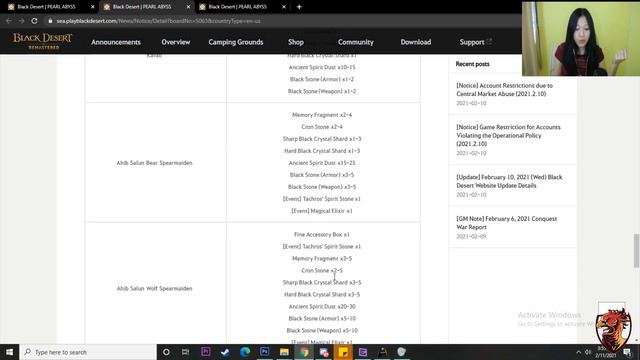Click the Ancient Spirit Dust x20~30 entry
Screen dimensions: 640x360
tap(322, 306)
